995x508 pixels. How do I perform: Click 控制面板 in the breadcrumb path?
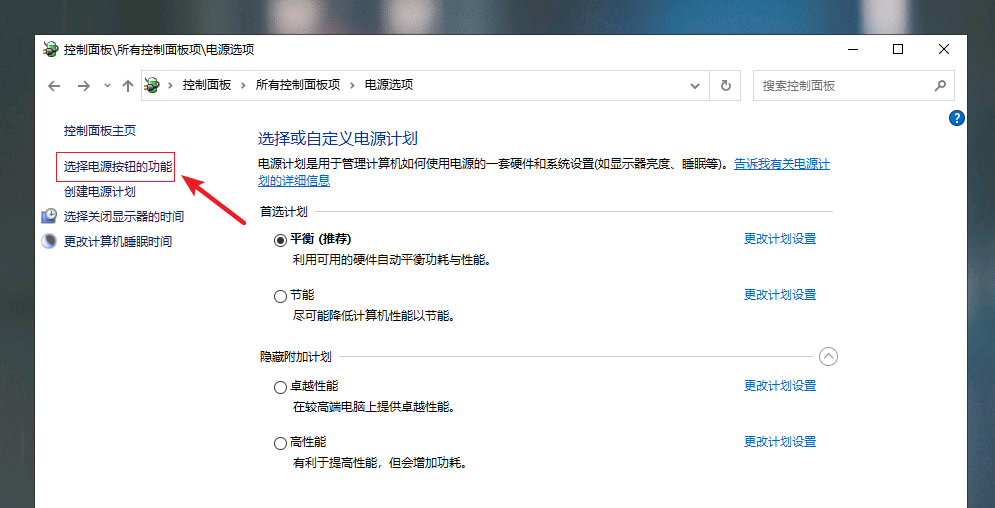pyautogui.click(x=207, y=85)
